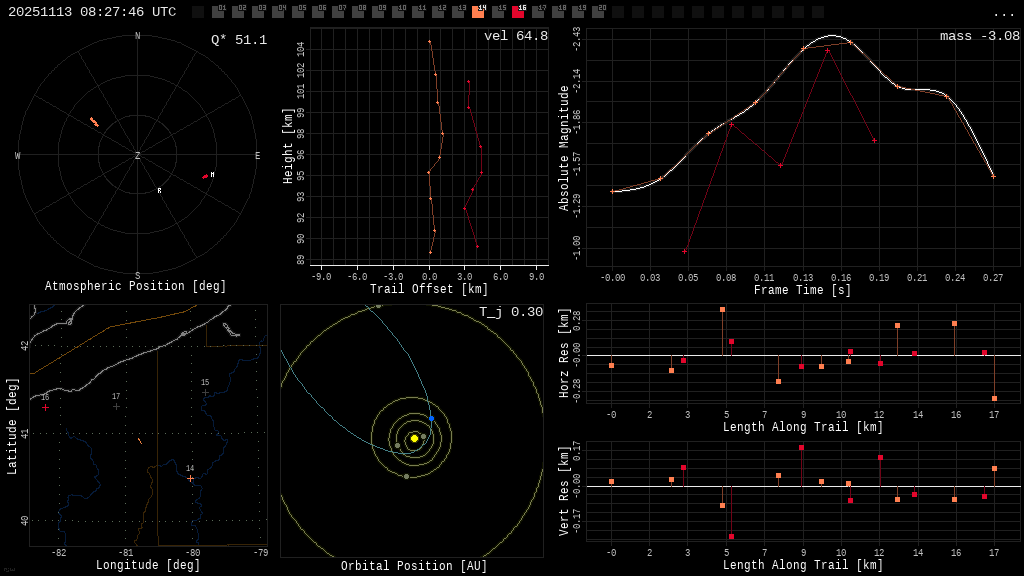
Task: Click the Longitude [deg] axis label
Action: point(148,565)
